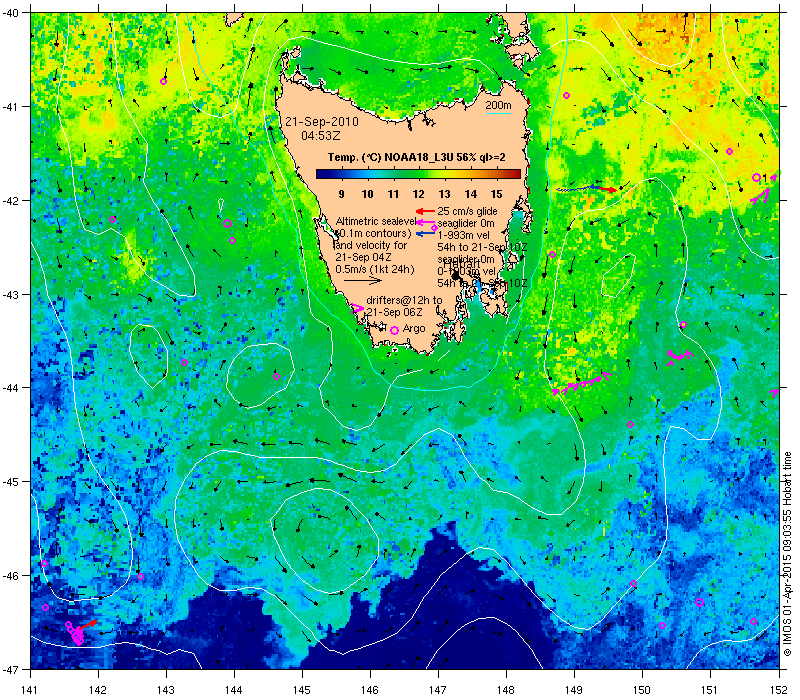Click the red glide arrow at the map's southwest corner
The height and width of the screenshot is (700, 800).
87,624
